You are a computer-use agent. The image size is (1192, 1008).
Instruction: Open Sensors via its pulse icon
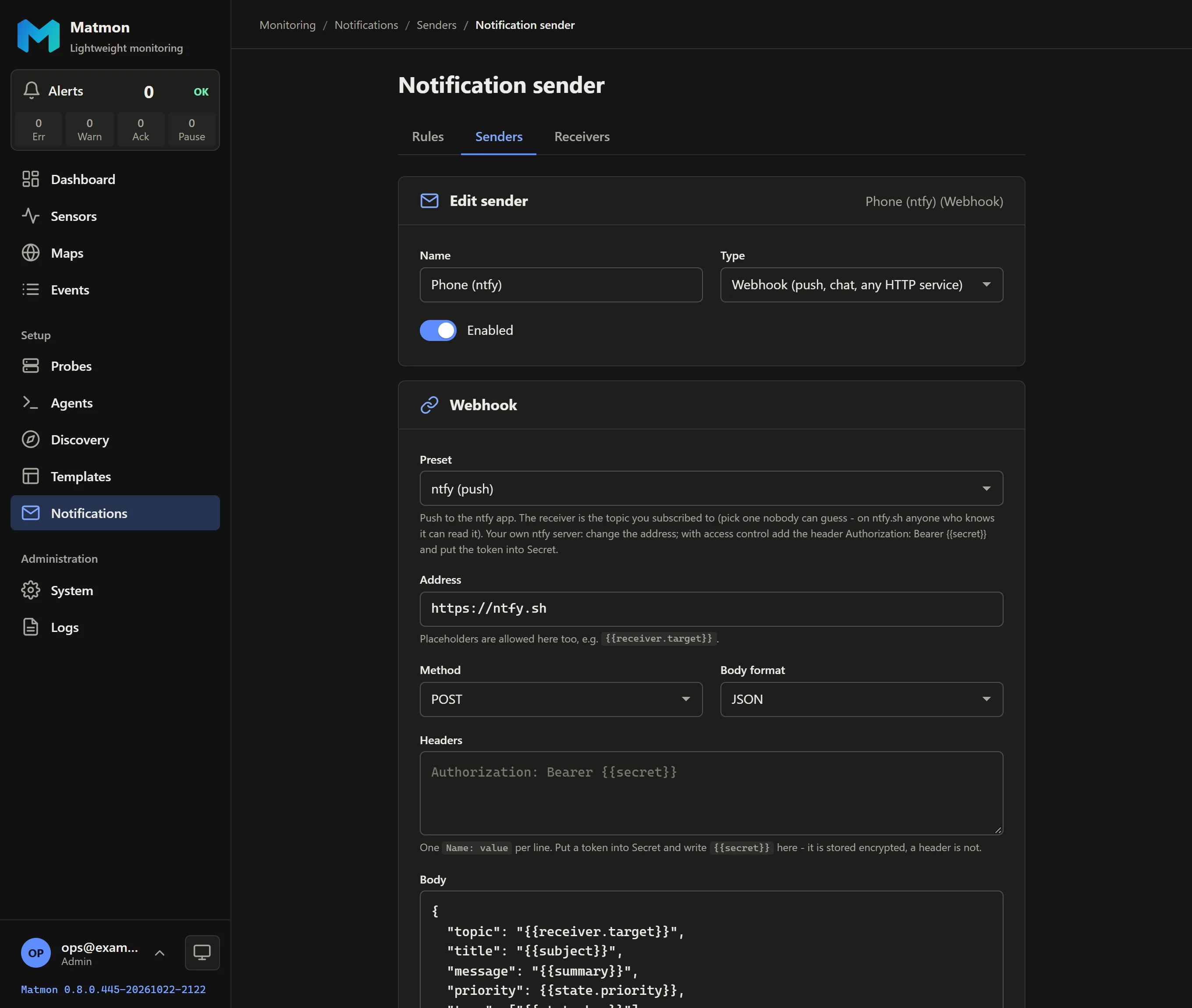coord(30,216)
